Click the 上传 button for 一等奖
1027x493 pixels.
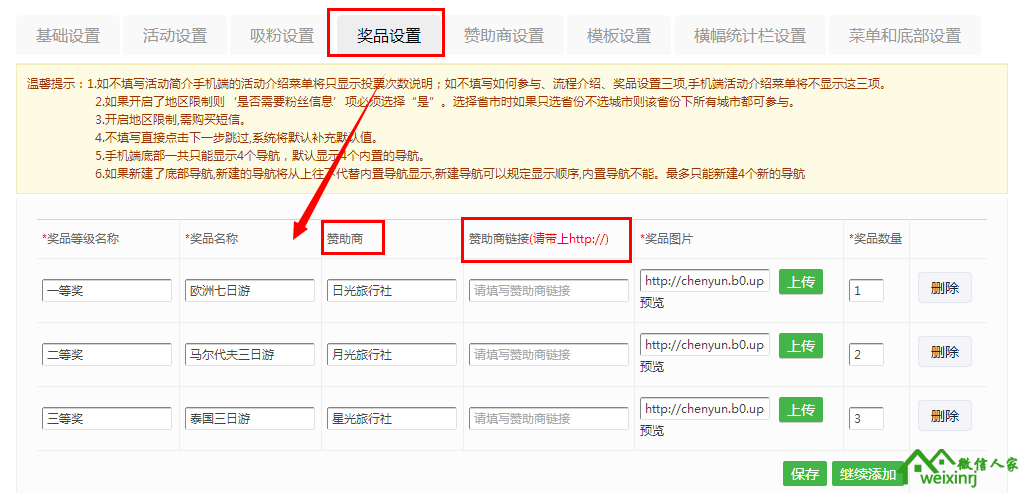click(800, 282)
